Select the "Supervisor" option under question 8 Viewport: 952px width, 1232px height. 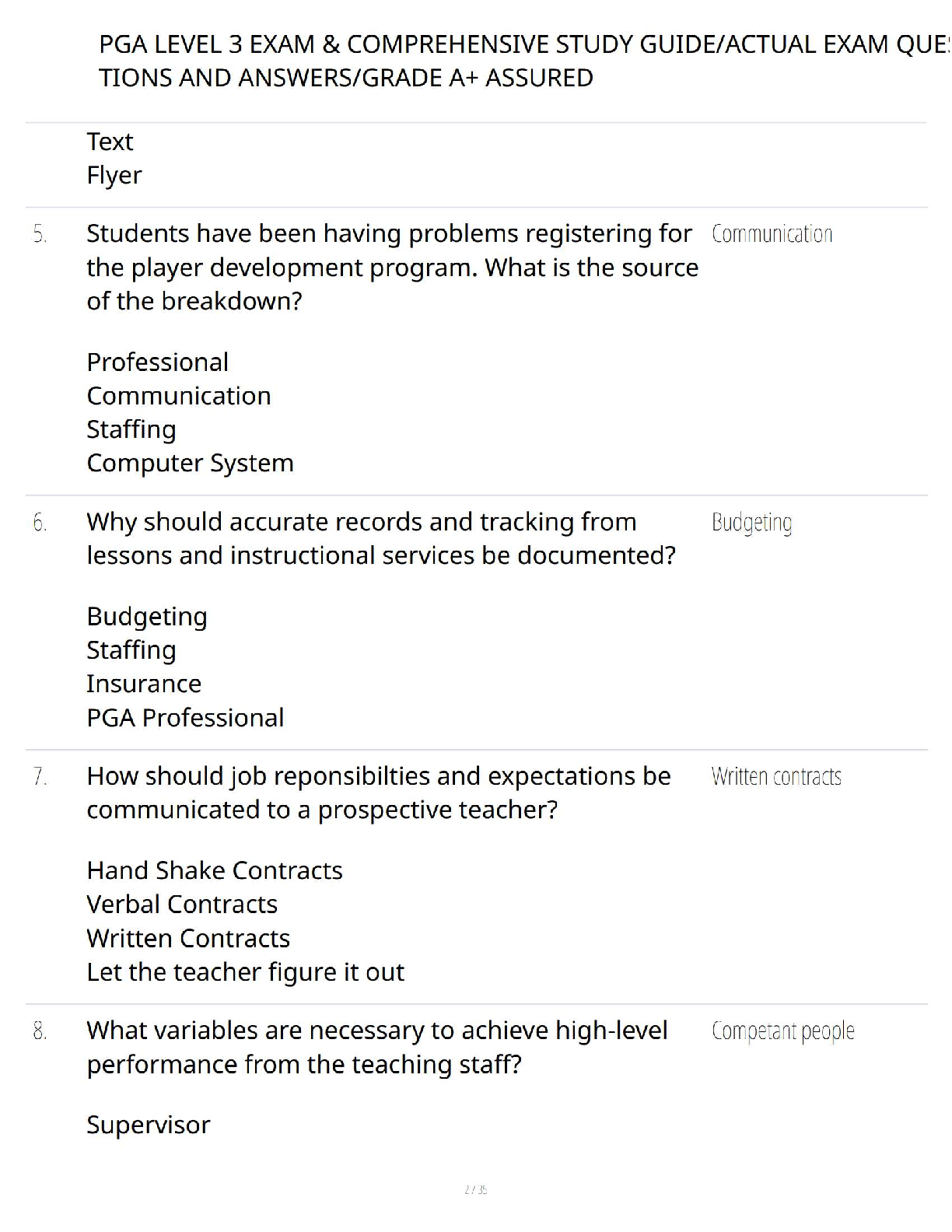(149, 1125)
